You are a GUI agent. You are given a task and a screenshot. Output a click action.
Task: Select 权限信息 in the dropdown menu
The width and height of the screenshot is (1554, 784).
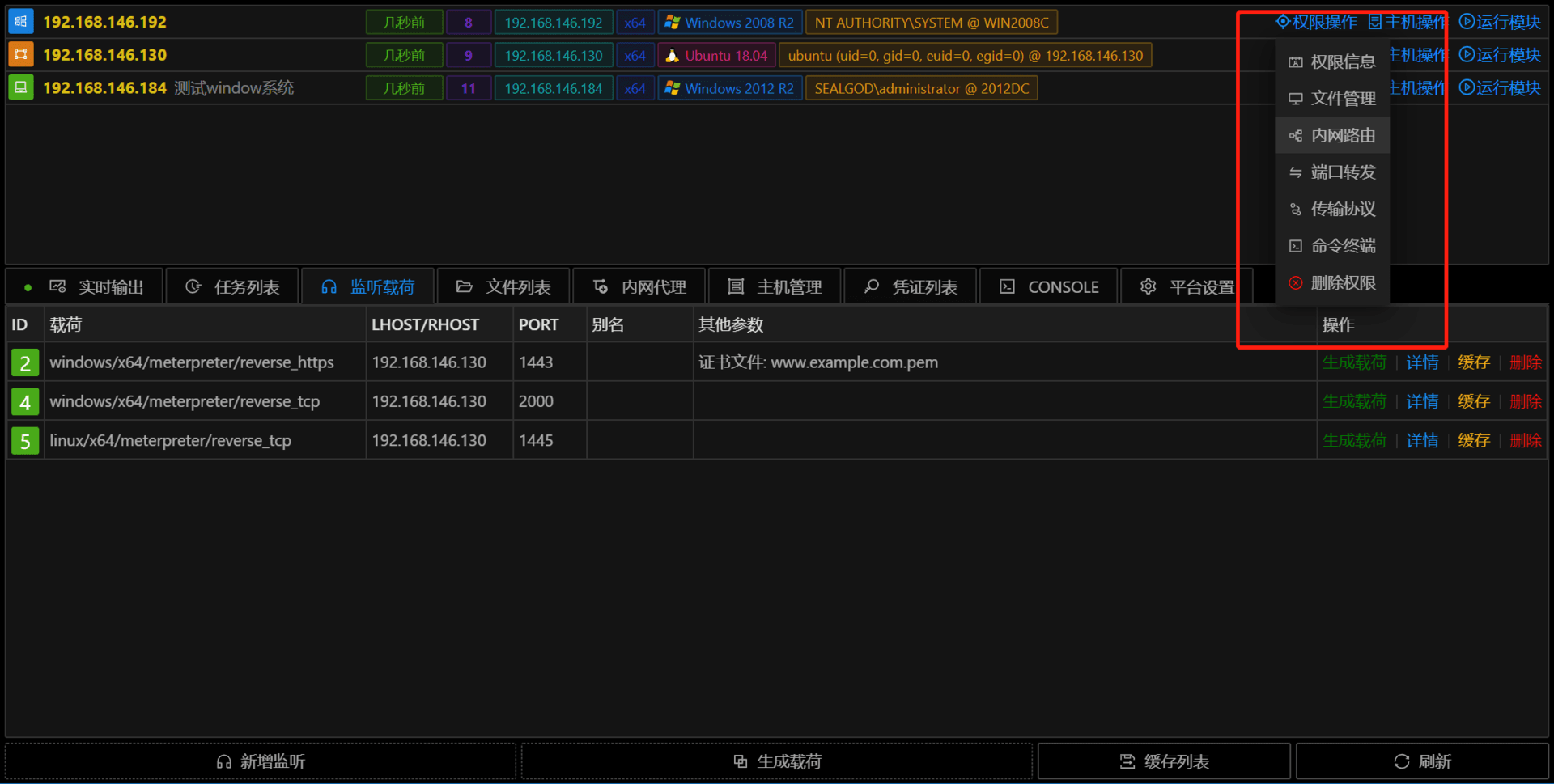click(x=1332, y=61)
